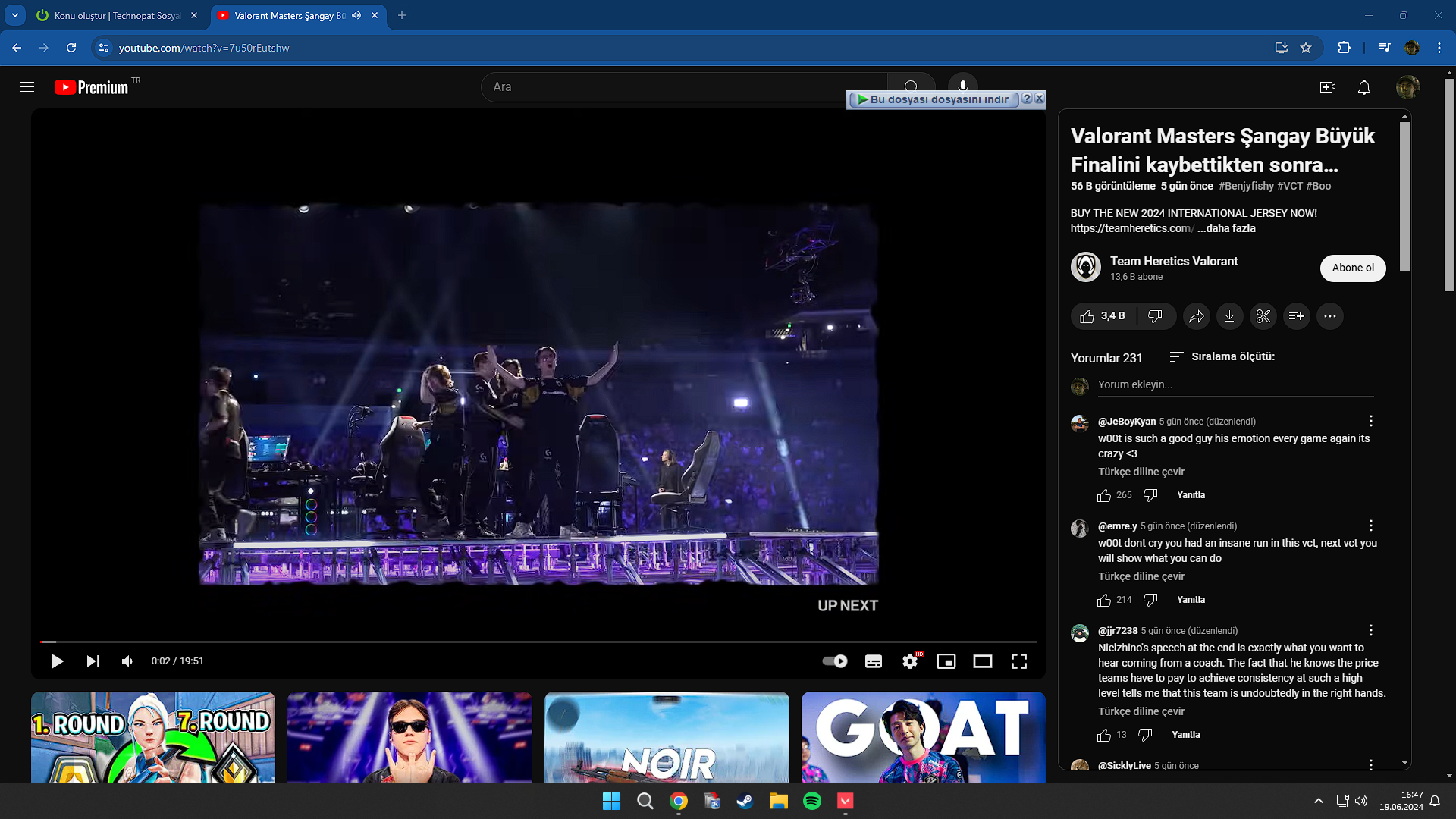Download the video with the download icon
1456x819 pixels.
coord(1229,316)
